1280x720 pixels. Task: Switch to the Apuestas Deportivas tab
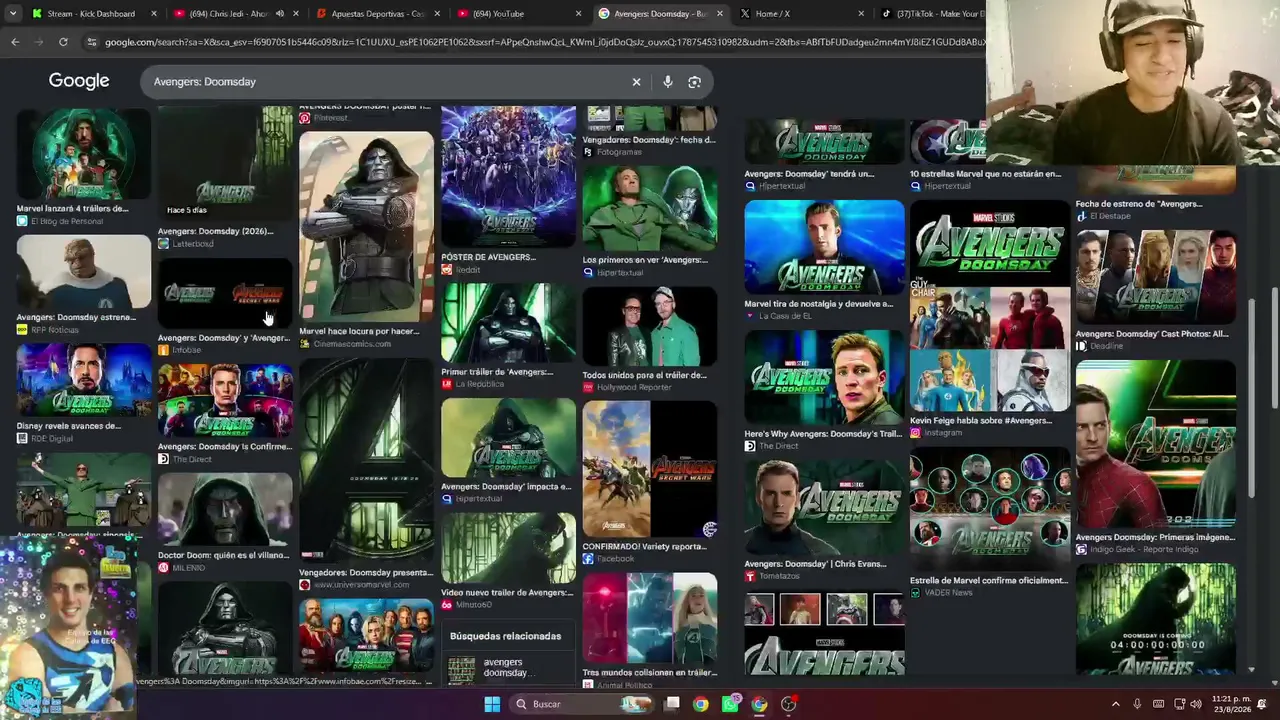pyautogui.click(x=378, y=14)
